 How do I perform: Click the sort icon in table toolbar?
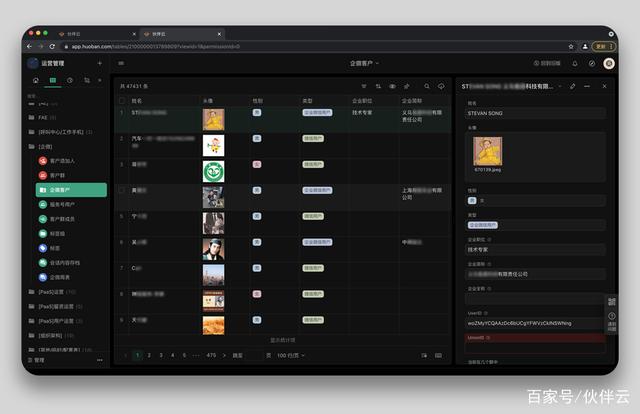[x=378, y=87]
